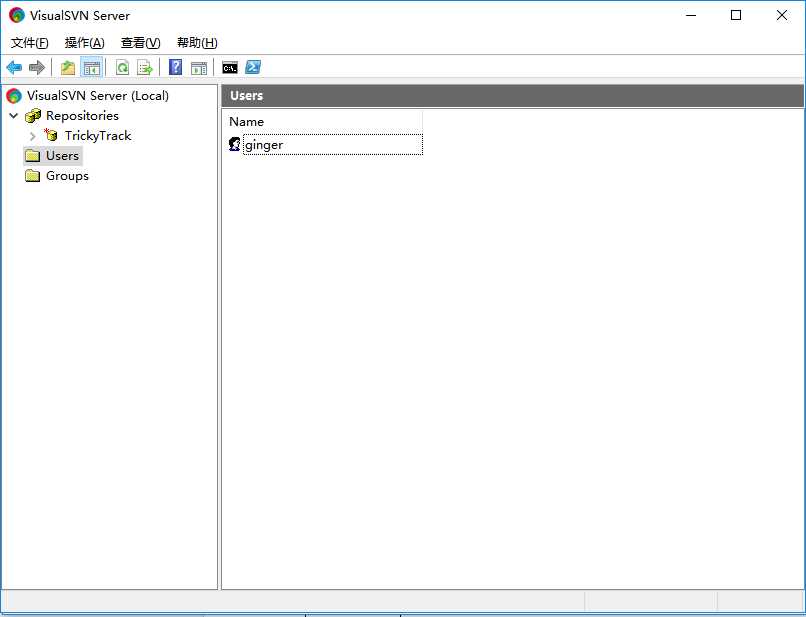
Task: Launch the PowerShell toolbar icon
Action: pyautogui.click(x=253, y=67)
